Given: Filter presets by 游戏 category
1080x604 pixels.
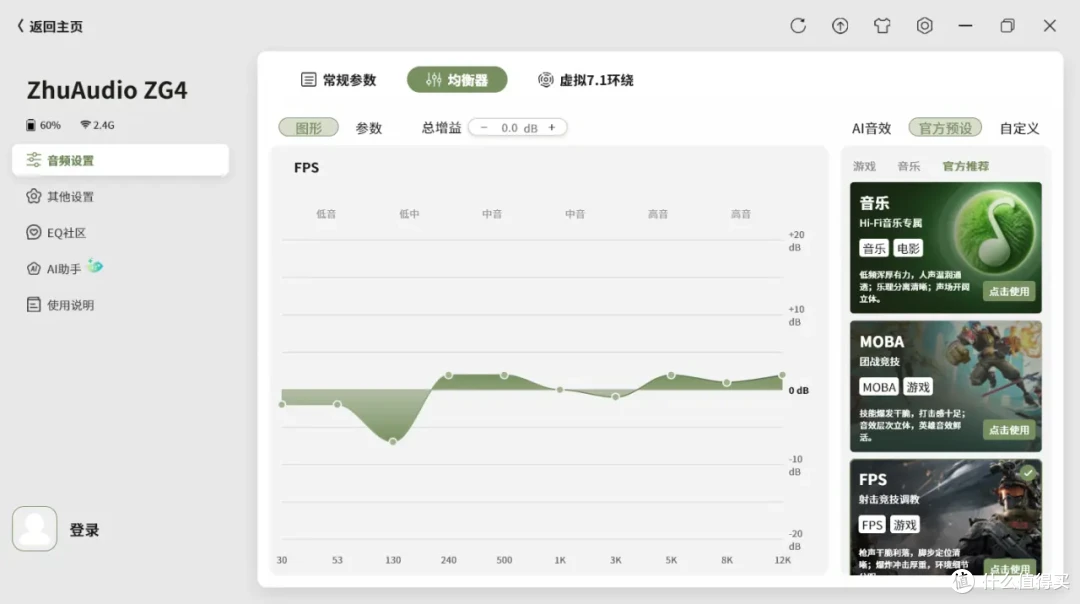Looking at the screenshot, I should pos(864,166).
